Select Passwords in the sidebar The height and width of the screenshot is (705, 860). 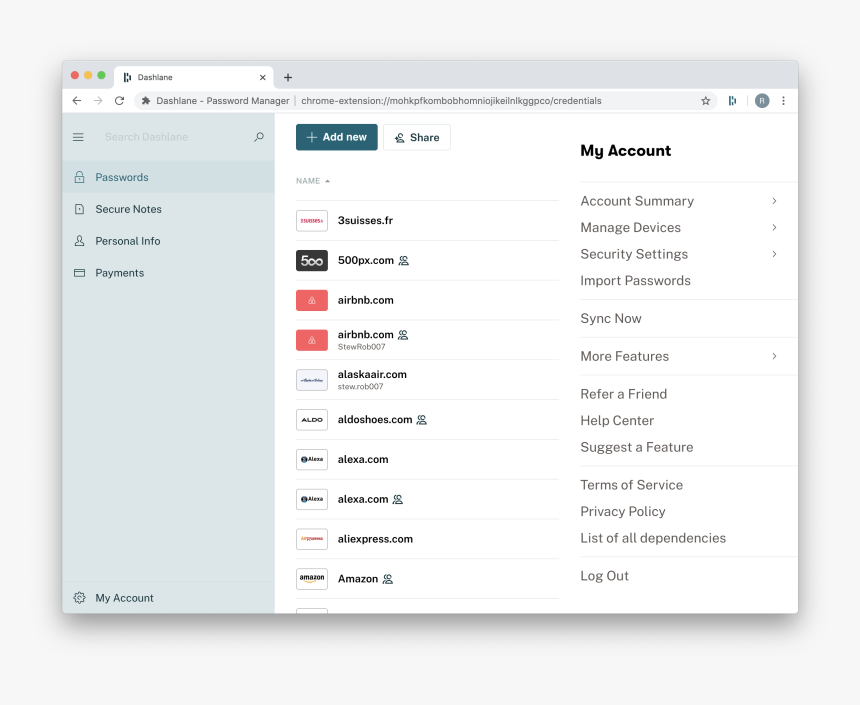[168, 177]
